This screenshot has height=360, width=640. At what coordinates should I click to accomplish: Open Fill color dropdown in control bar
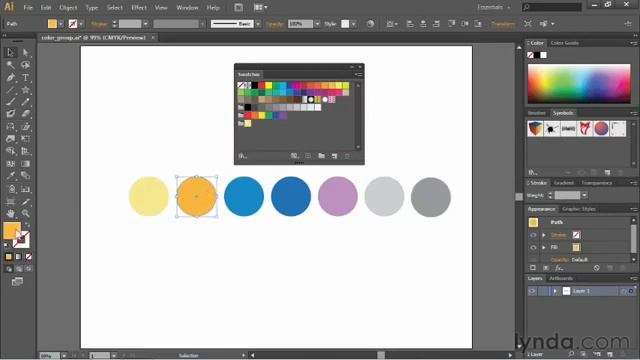61,24
